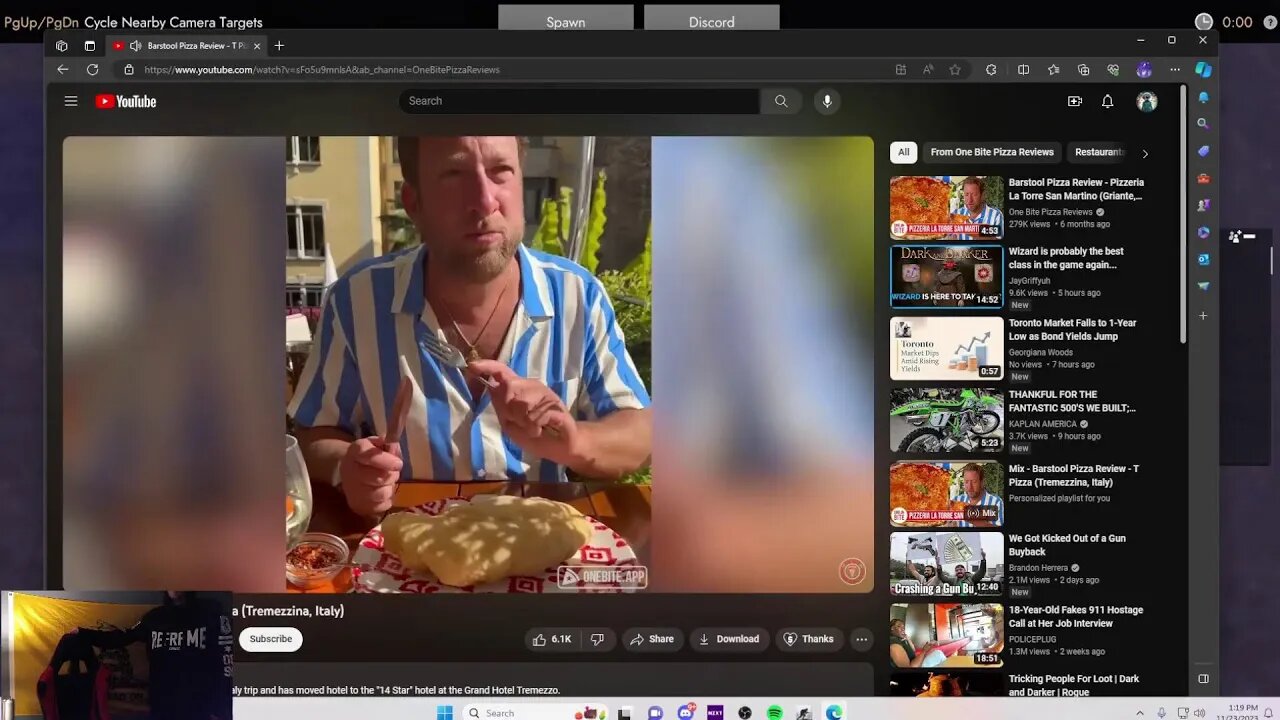
Task: Open Spotify from the taskbar
Action: click(775, 712)
